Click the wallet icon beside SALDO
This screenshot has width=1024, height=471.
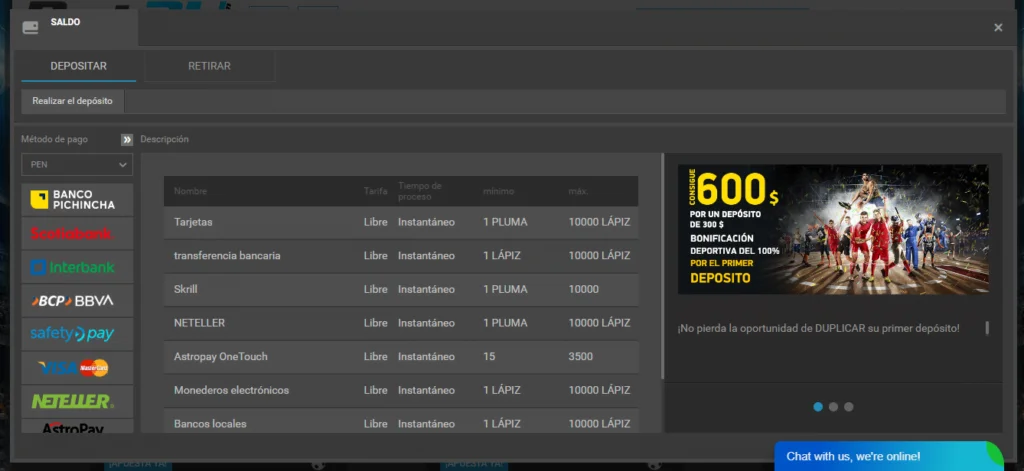pos(30,27)
